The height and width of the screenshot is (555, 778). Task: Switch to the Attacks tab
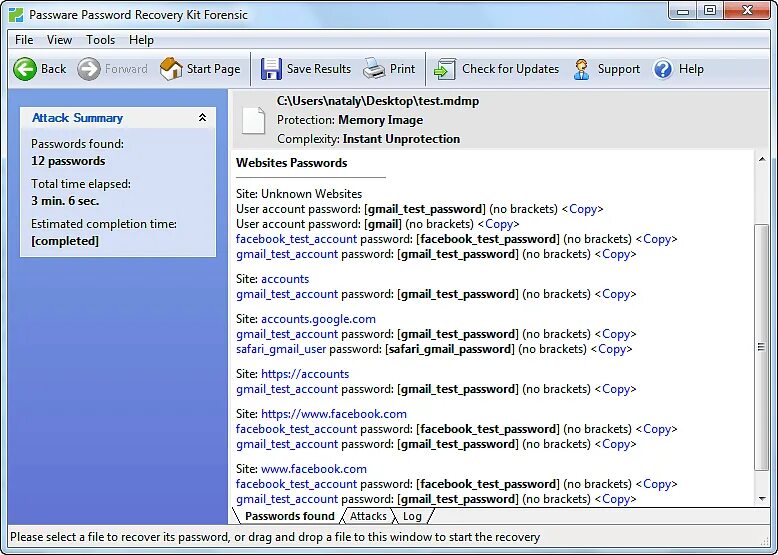point(368,516)
